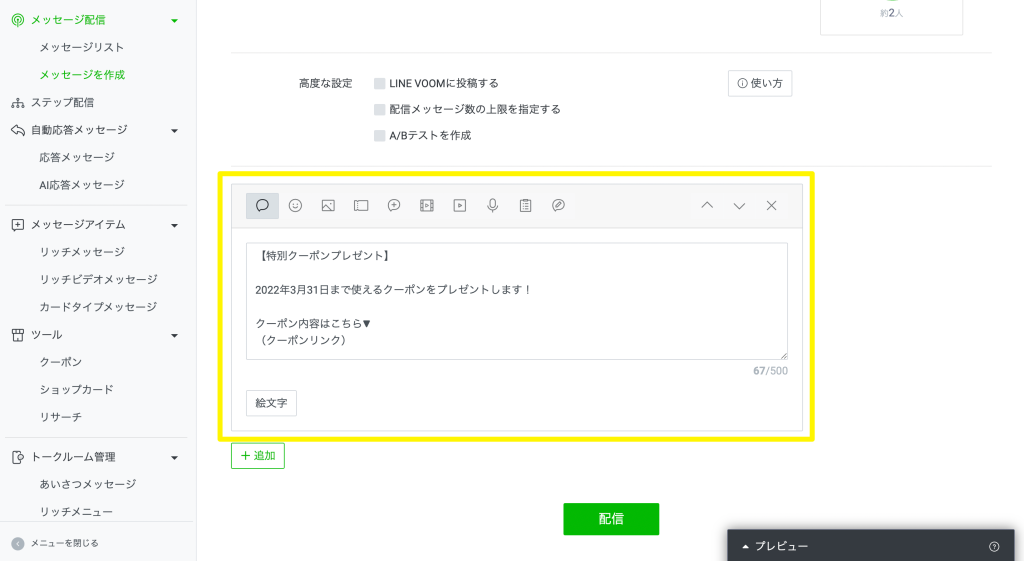Collapse the メッセージ配信 section arrow
Image resolution: width=1024 pixels, height=561 pixels.
click(174, 21)
